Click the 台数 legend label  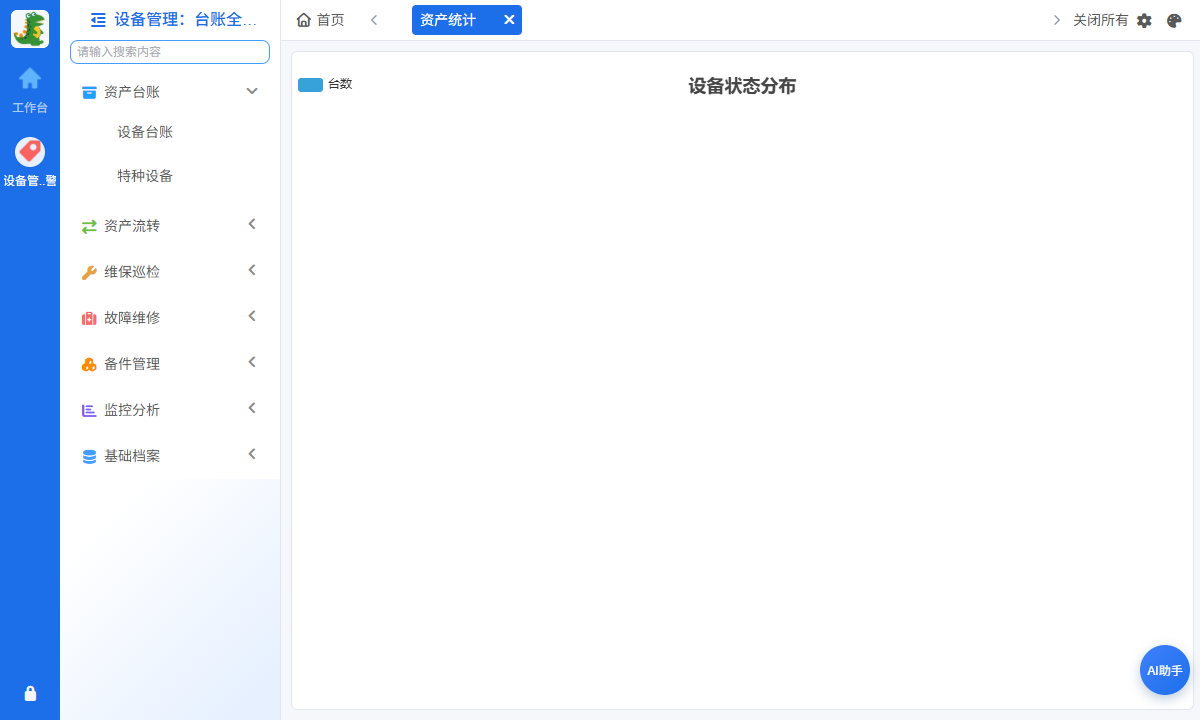point(340,84)
